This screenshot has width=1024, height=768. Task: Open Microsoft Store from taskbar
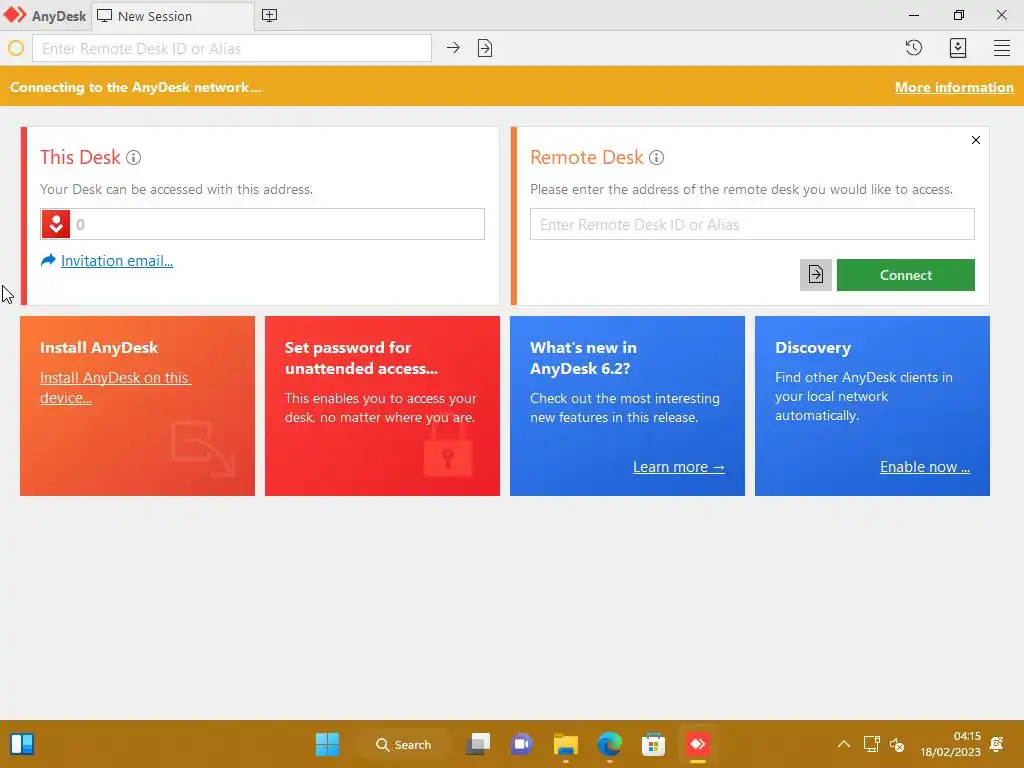click(x=653, y=744)
